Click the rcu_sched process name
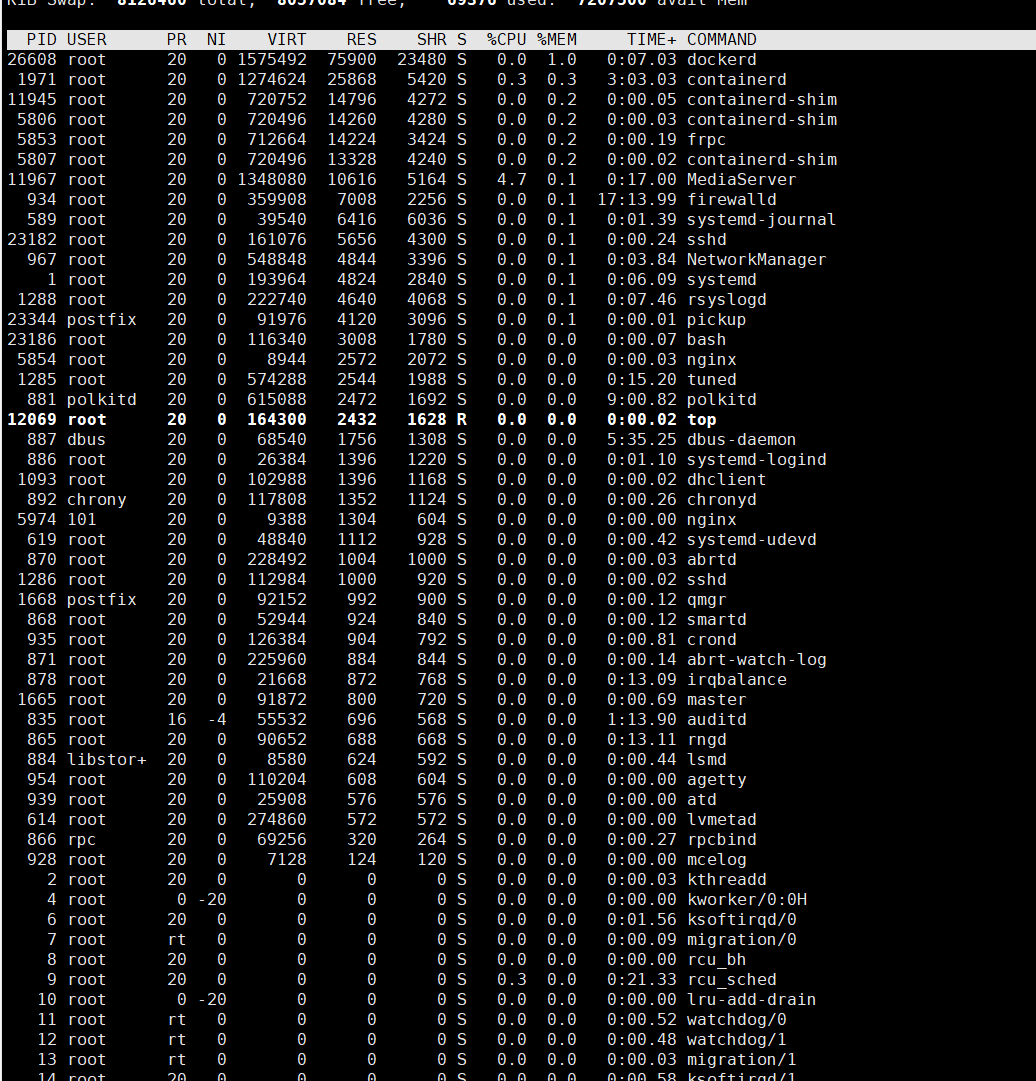 (x=731, y=980)
